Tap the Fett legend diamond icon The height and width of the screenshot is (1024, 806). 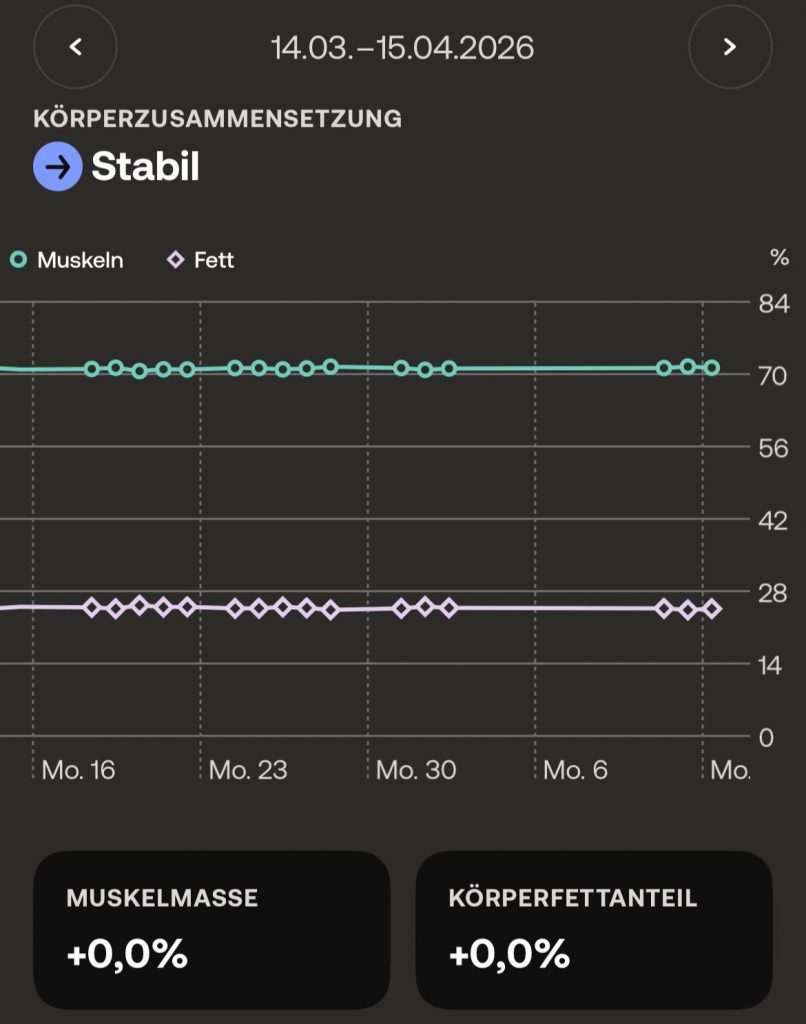tap(176, 260)
